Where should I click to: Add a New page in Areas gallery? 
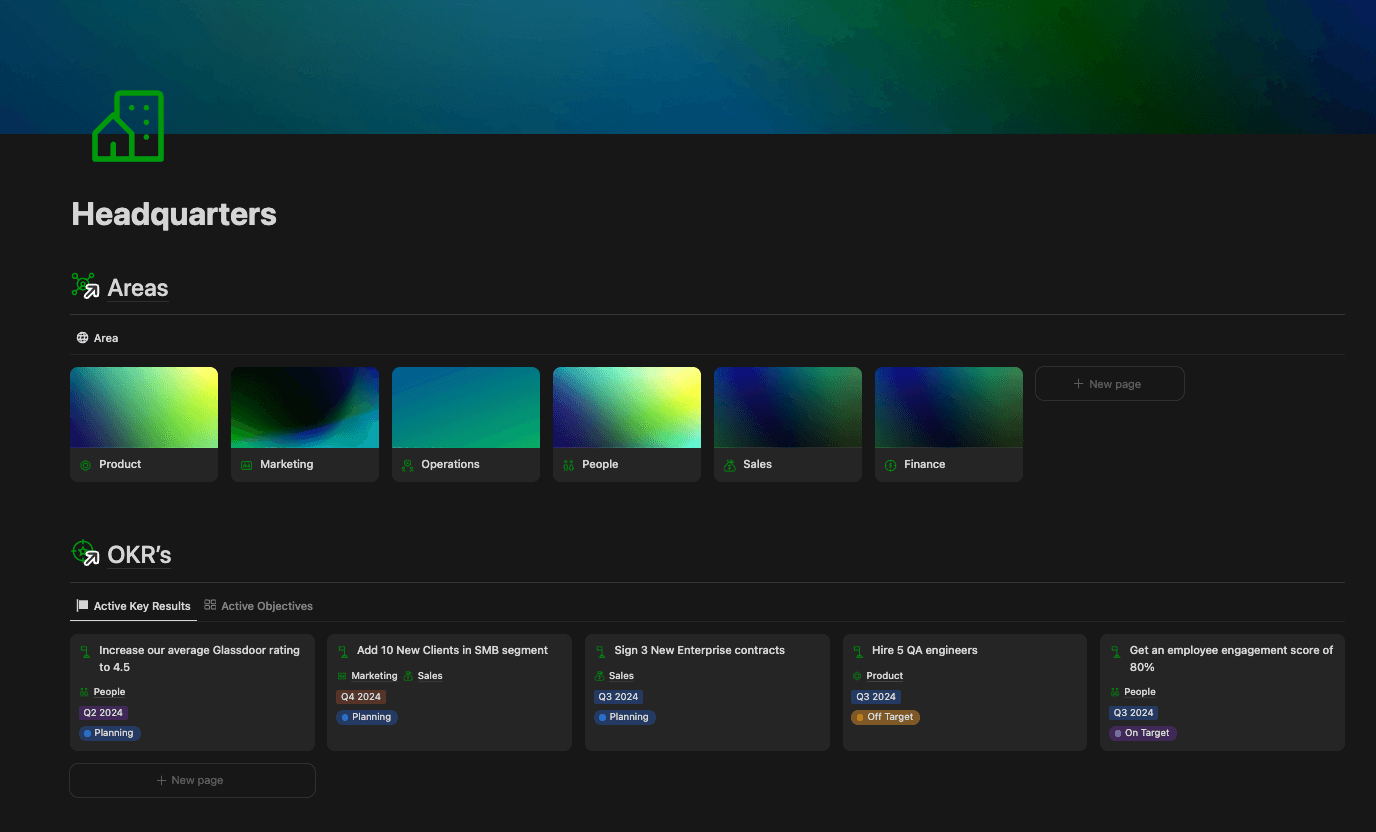1109,384
